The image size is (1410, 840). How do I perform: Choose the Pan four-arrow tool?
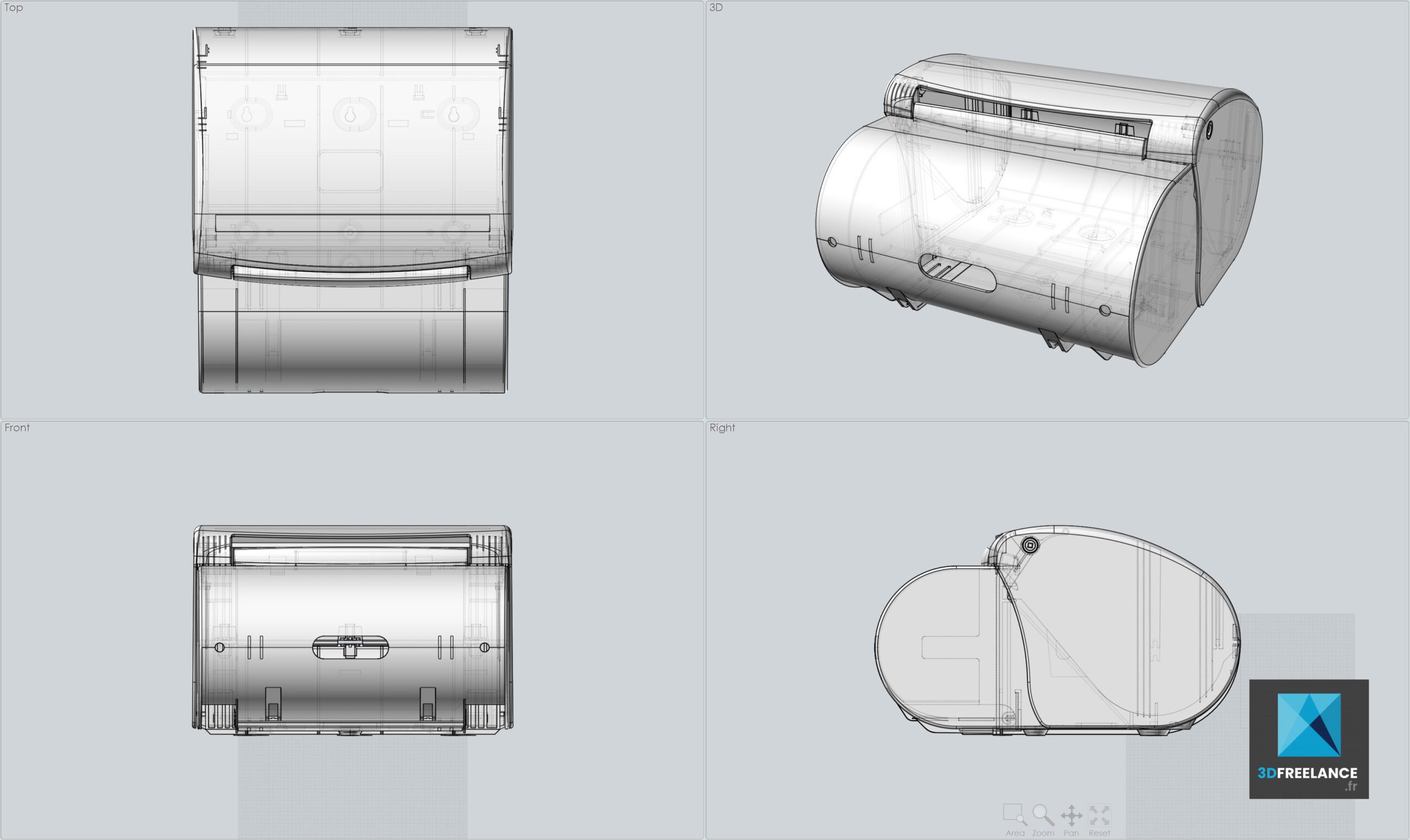(1071, 816)
